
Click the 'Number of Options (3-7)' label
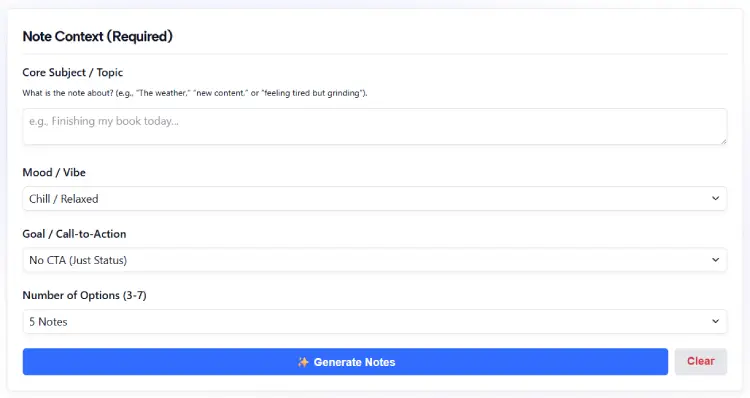coord(84,295)
